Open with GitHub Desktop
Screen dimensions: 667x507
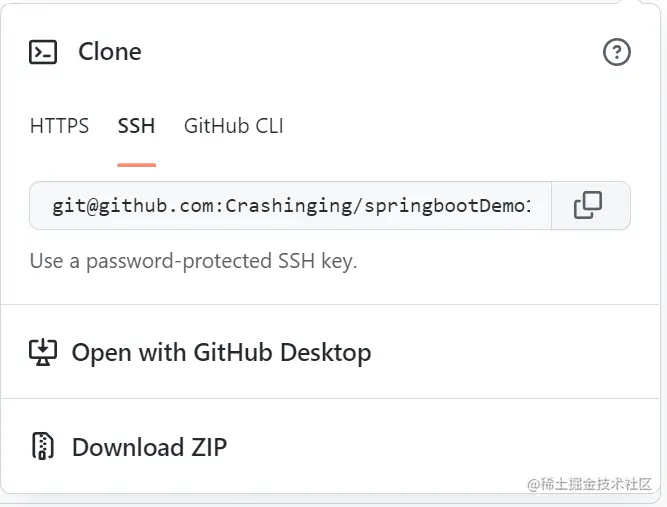point(221,352)
